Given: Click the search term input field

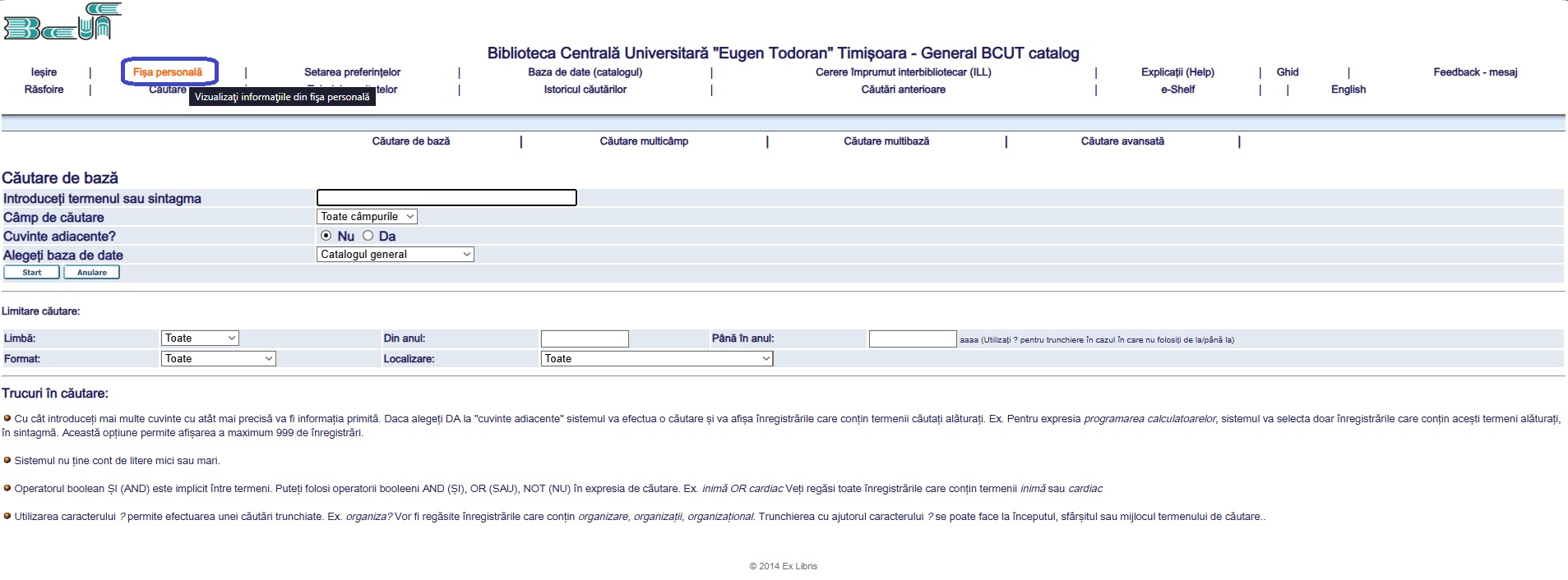Looking at the screenshot, I should (x=446, y=198).
